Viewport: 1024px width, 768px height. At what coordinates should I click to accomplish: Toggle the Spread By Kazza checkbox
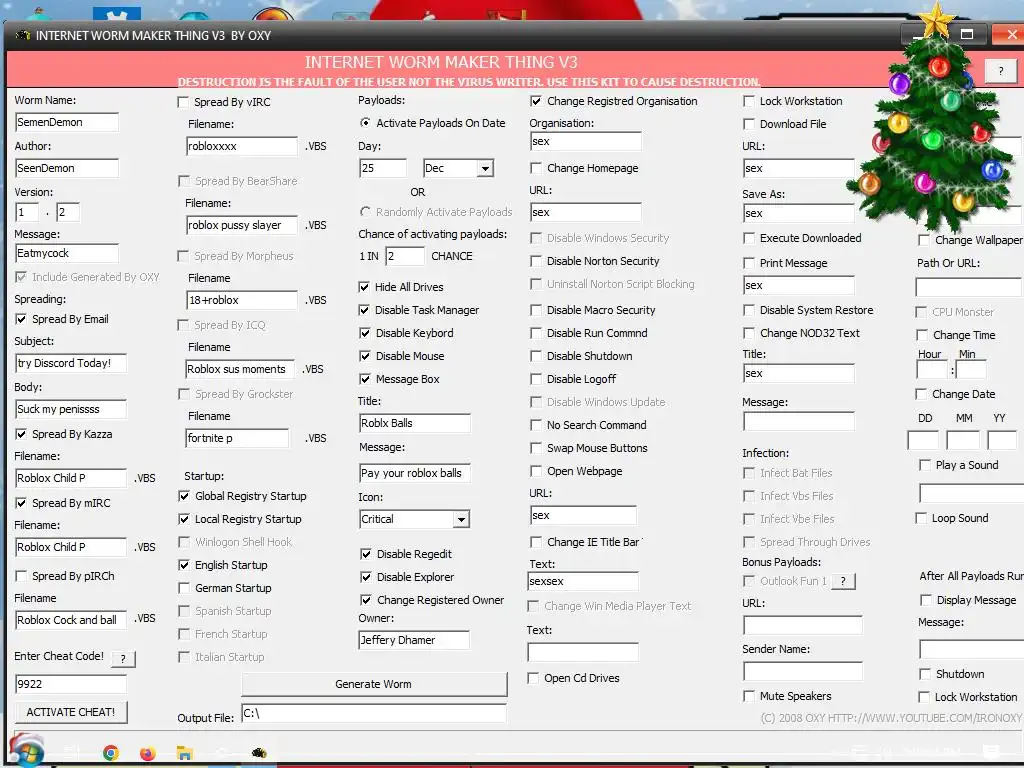click(21, 434)
